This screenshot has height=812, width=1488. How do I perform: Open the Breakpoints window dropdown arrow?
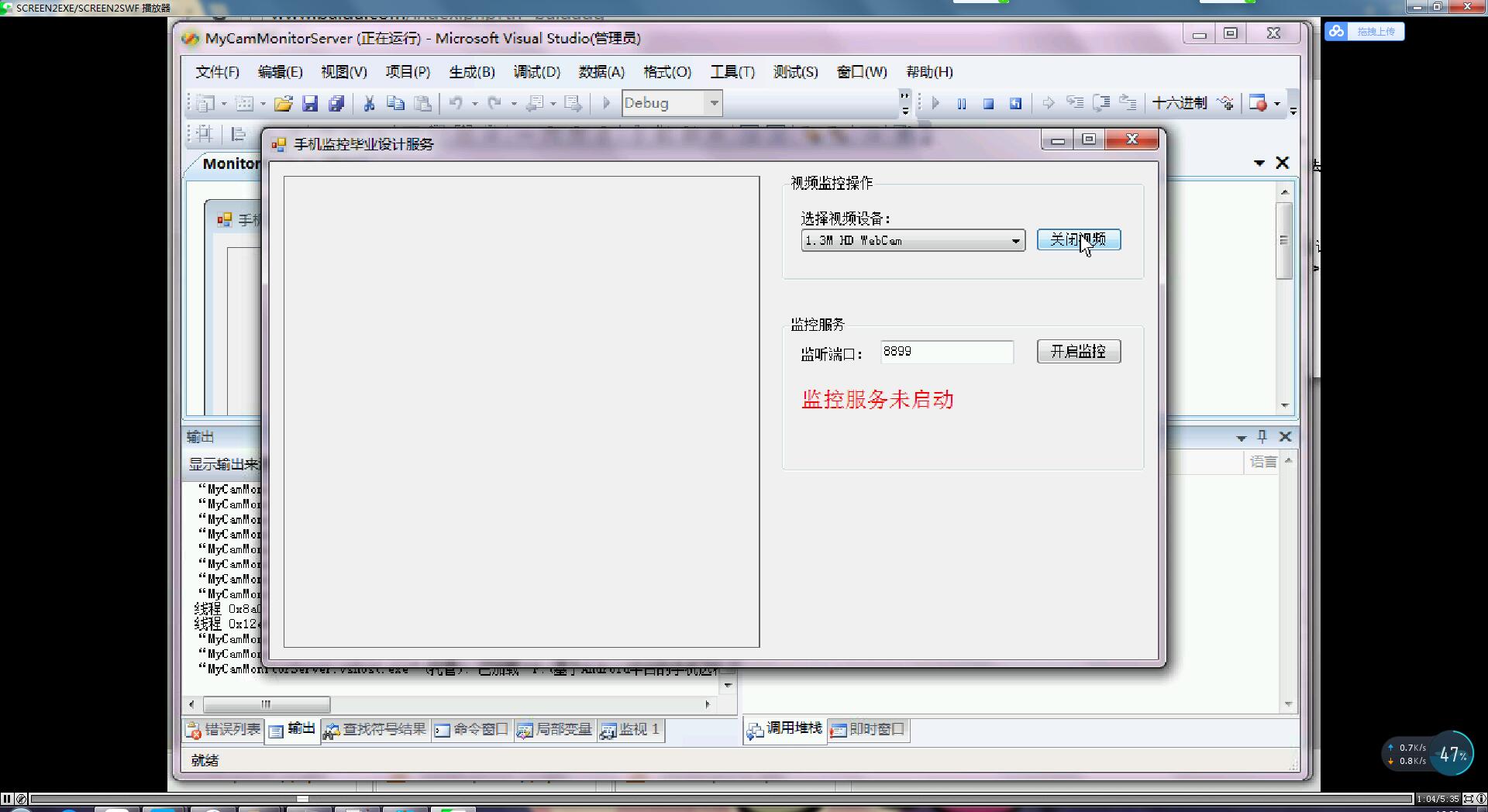click(x=1277, y=104)
